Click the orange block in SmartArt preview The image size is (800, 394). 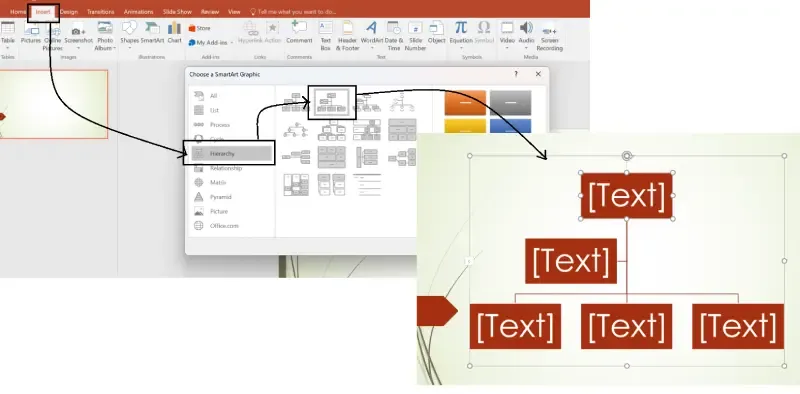465,103
